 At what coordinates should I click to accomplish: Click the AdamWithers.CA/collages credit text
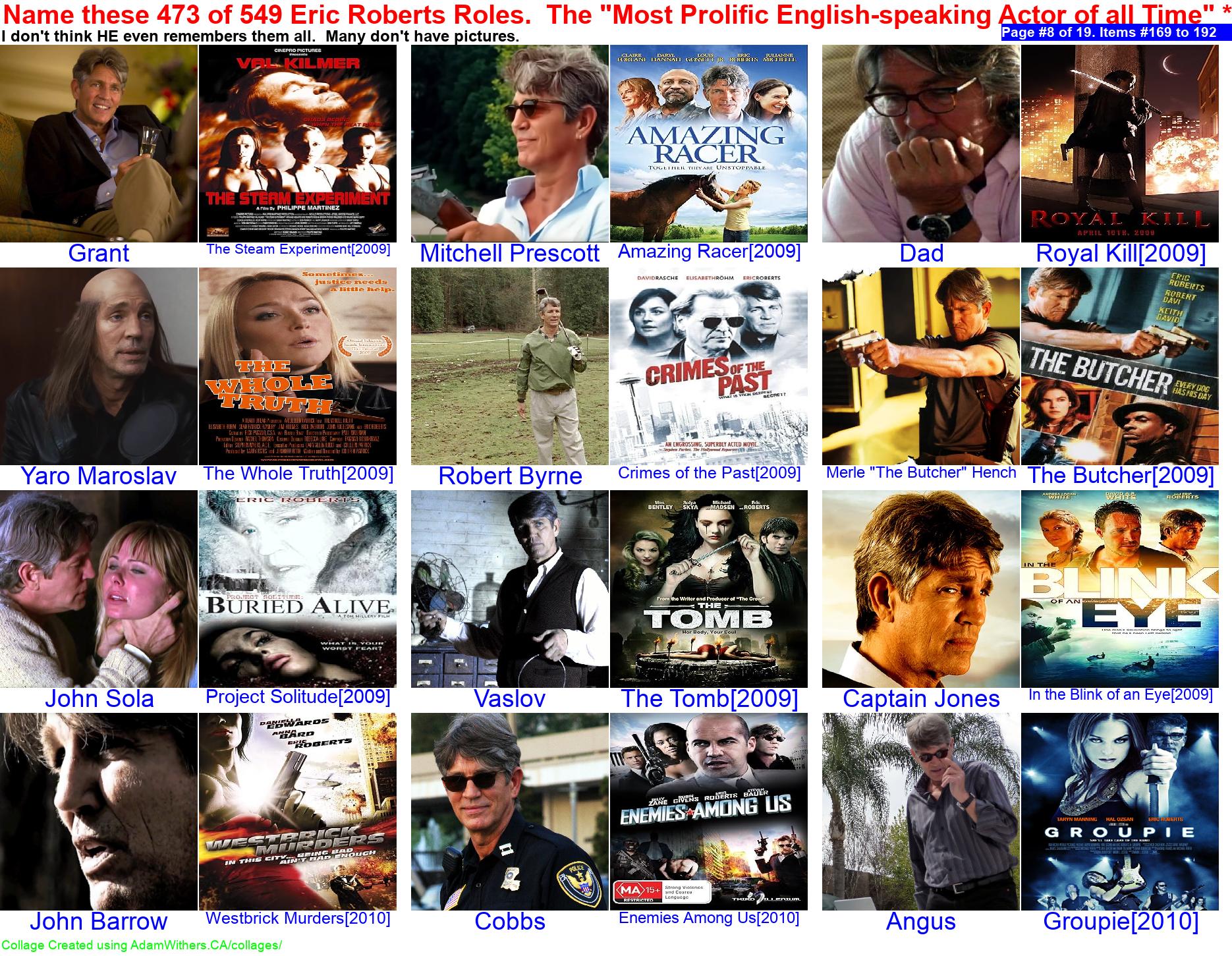click(142, 945)
